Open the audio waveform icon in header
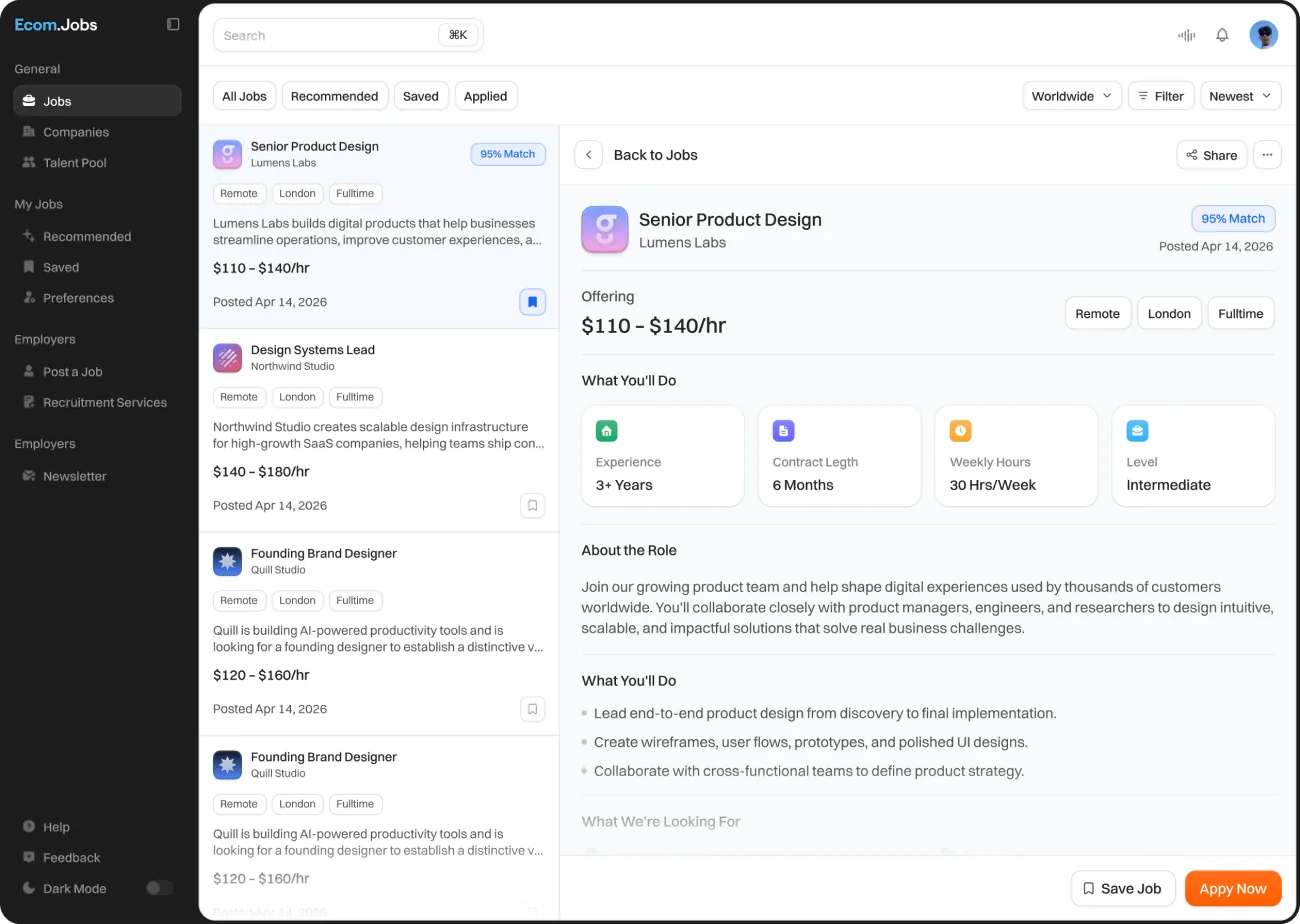Viewport: 1300px width, 924px height. pyautogui.click(x=1187, y=35)
